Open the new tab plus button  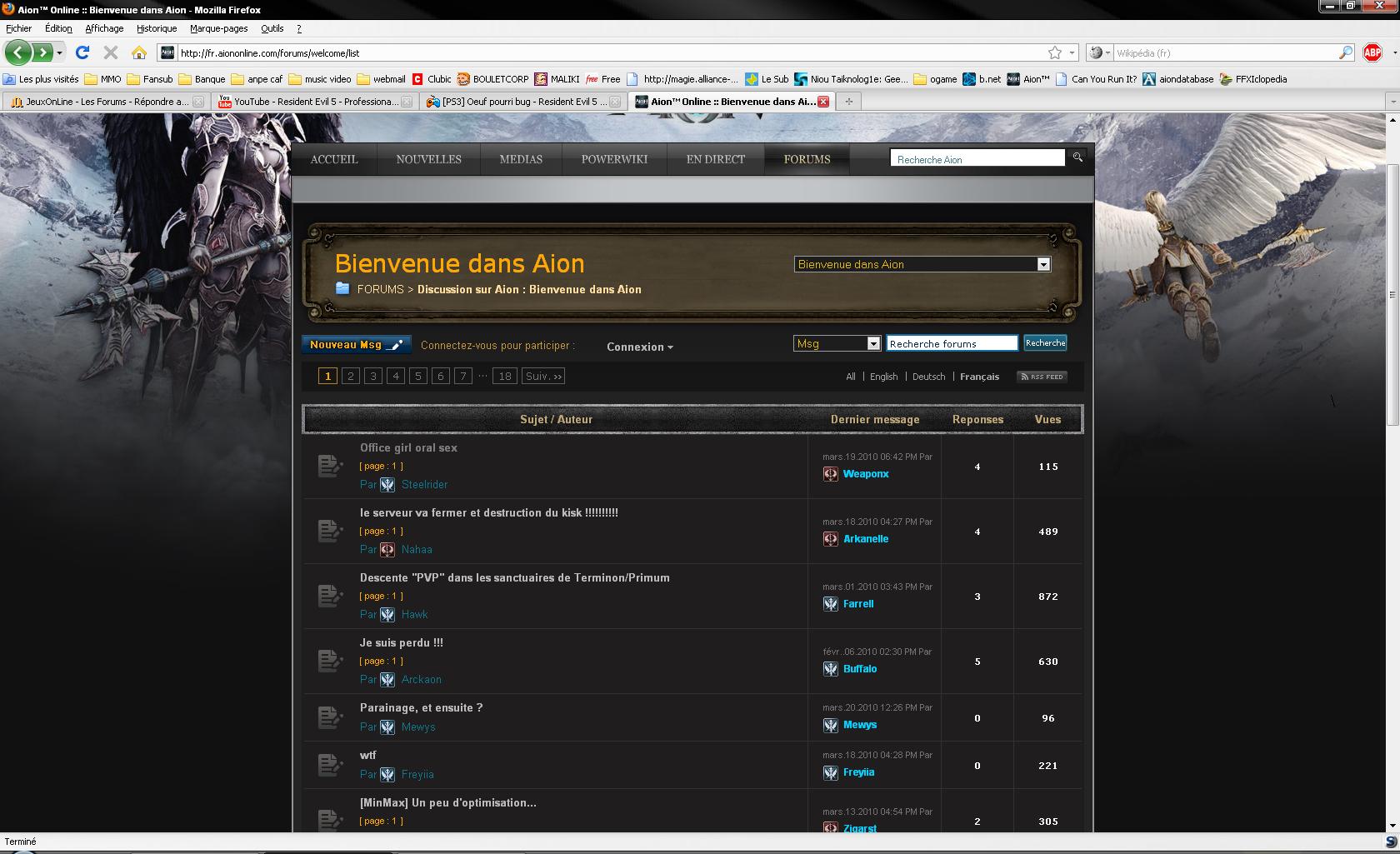pos(849,102)
